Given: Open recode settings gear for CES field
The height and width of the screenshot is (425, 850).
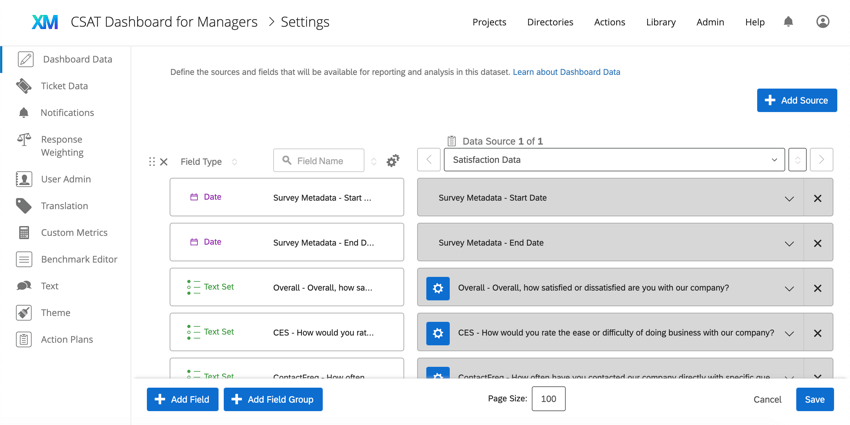Looking at the screenshot, I should (x=438, y=333).
